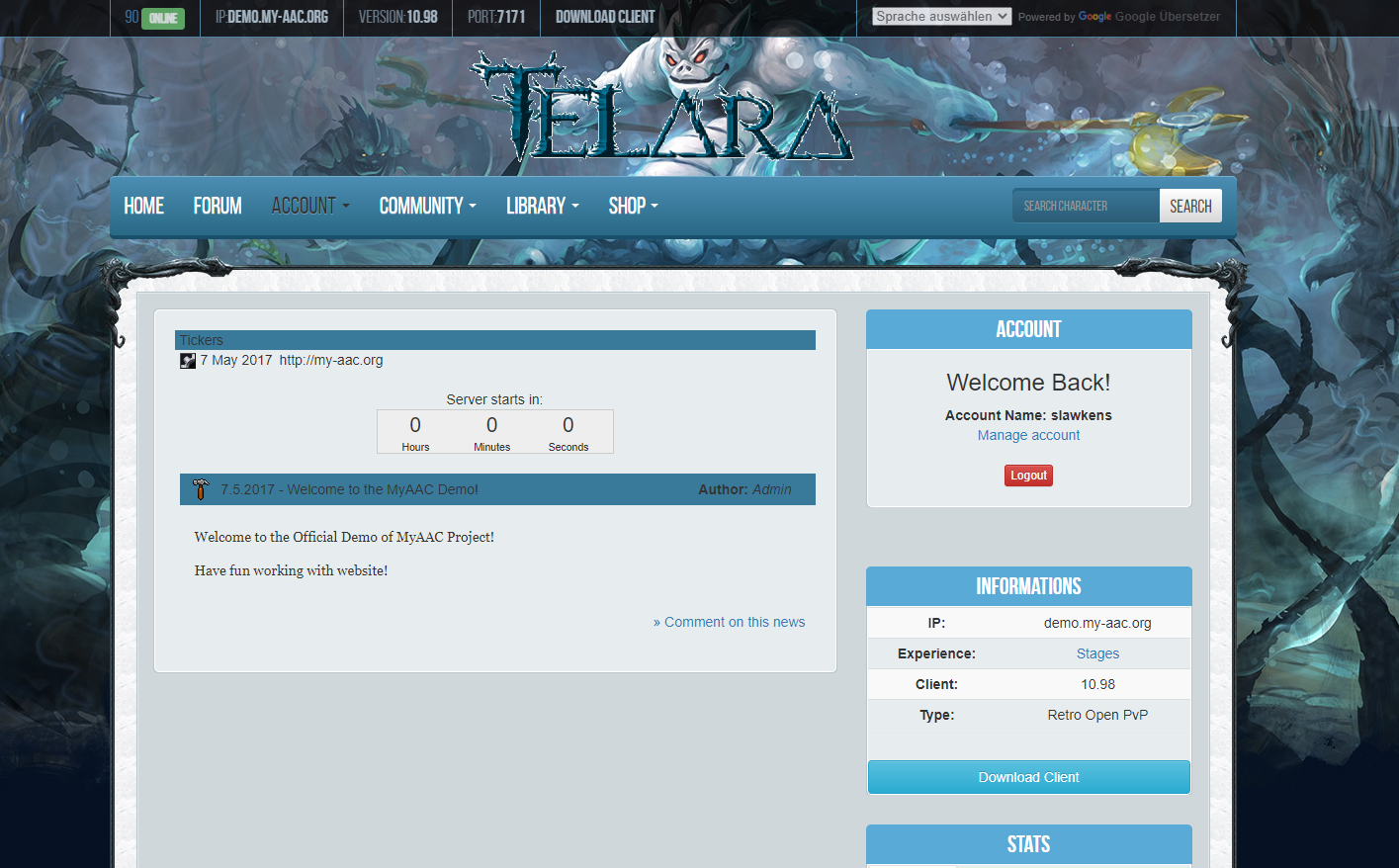Click the hammer news icon
This screenshot has height=868, width=1399.
[201, 489]
